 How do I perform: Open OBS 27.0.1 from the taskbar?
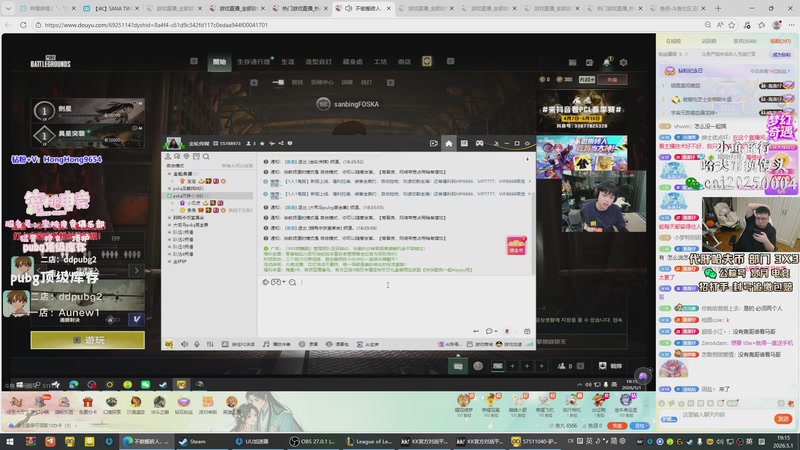tap(312, 441)
